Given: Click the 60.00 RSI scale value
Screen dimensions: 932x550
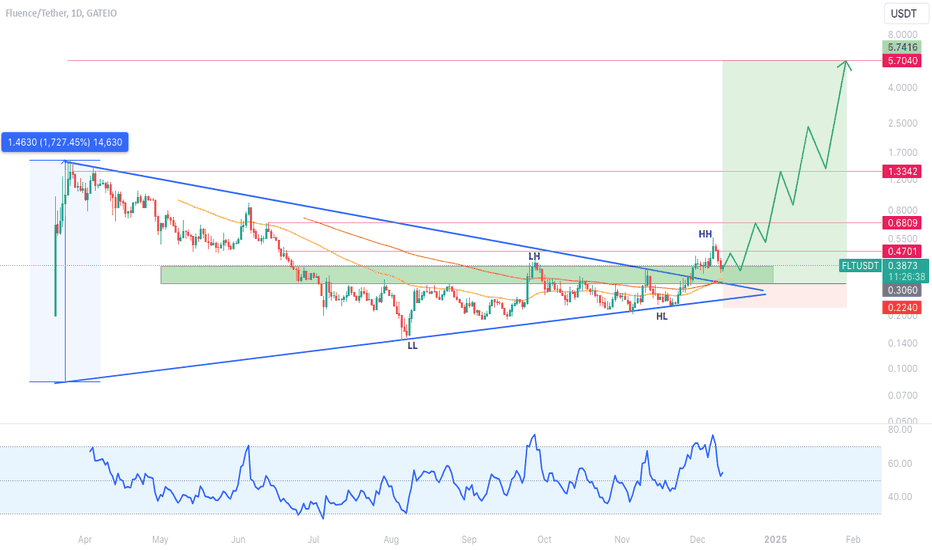Looking at the screenshot, I should (x=900, y=463).
